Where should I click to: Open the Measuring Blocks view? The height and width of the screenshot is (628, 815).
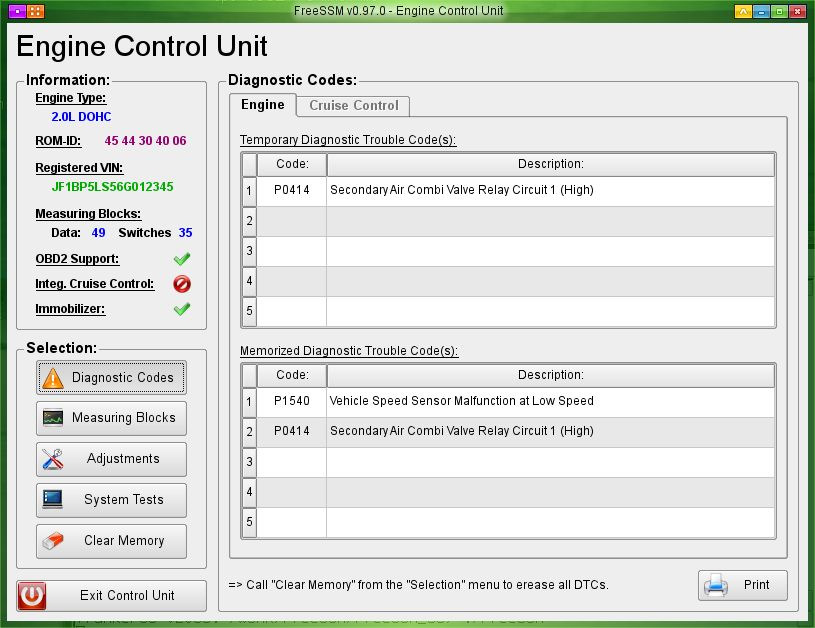[111, 418]
